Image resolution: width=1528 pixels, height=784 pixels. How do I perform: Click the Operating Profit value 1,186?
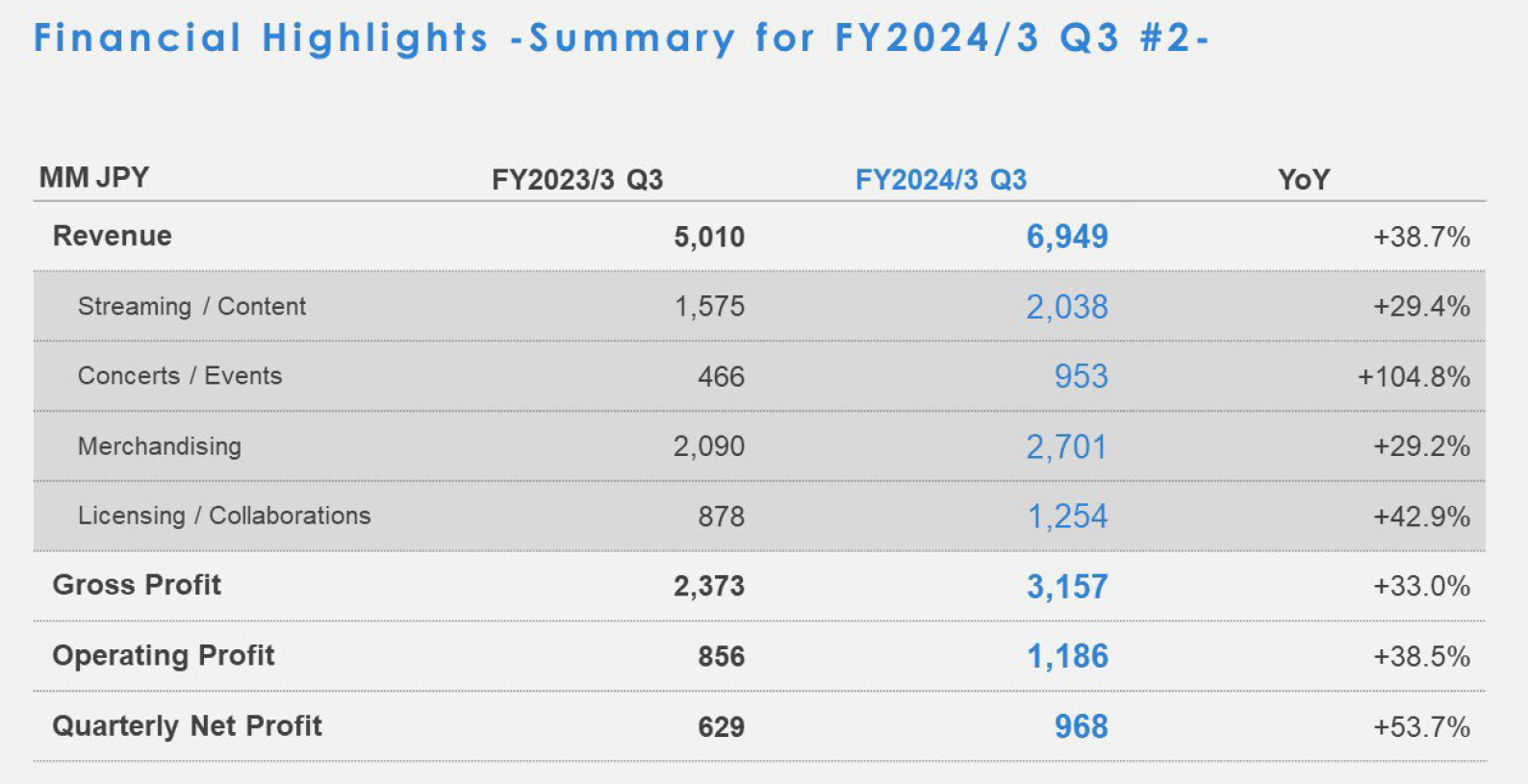point(1068,656)
